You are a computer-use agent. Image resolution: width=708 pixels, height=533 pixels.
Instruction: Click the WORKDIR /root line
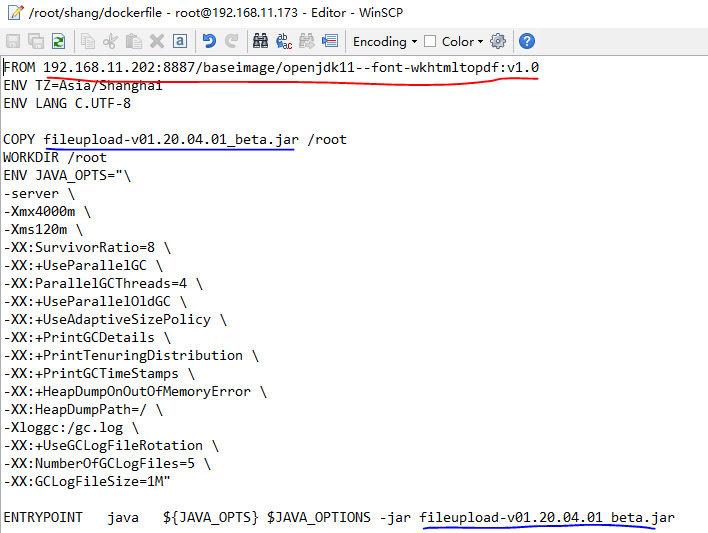tap(55, 158)
